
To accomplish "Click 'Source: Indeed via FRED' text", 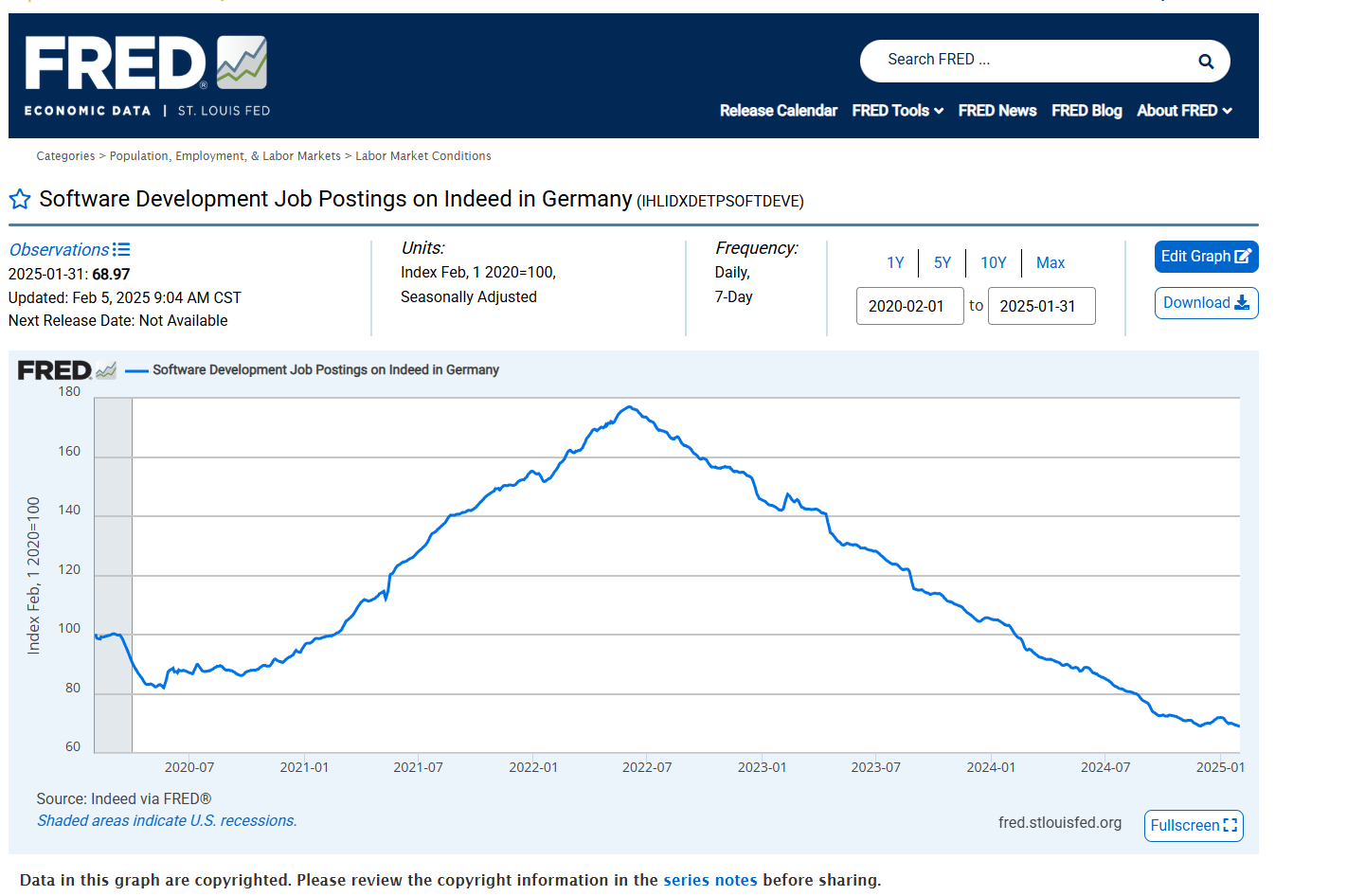I will pos(124,799).
